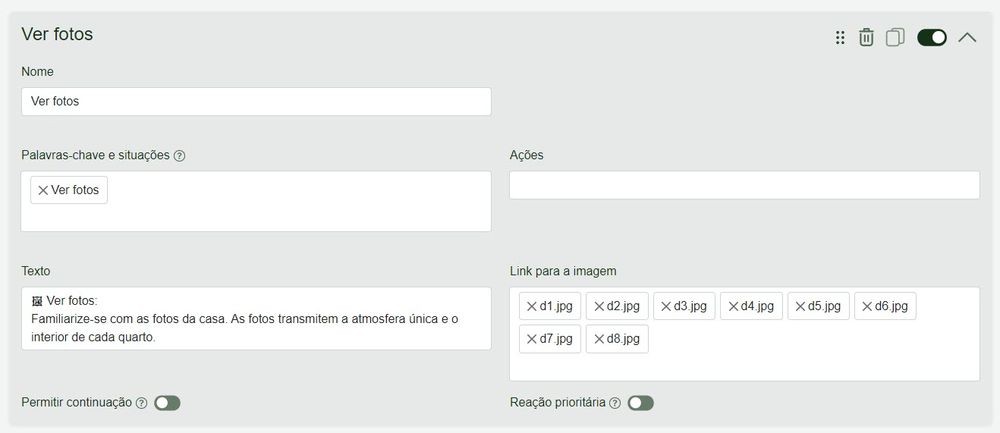Image resolution: width=1000 pixels, height=433 pixels.
Task: Open help icon next to Palavras-chave e situações
Action: 179,156
